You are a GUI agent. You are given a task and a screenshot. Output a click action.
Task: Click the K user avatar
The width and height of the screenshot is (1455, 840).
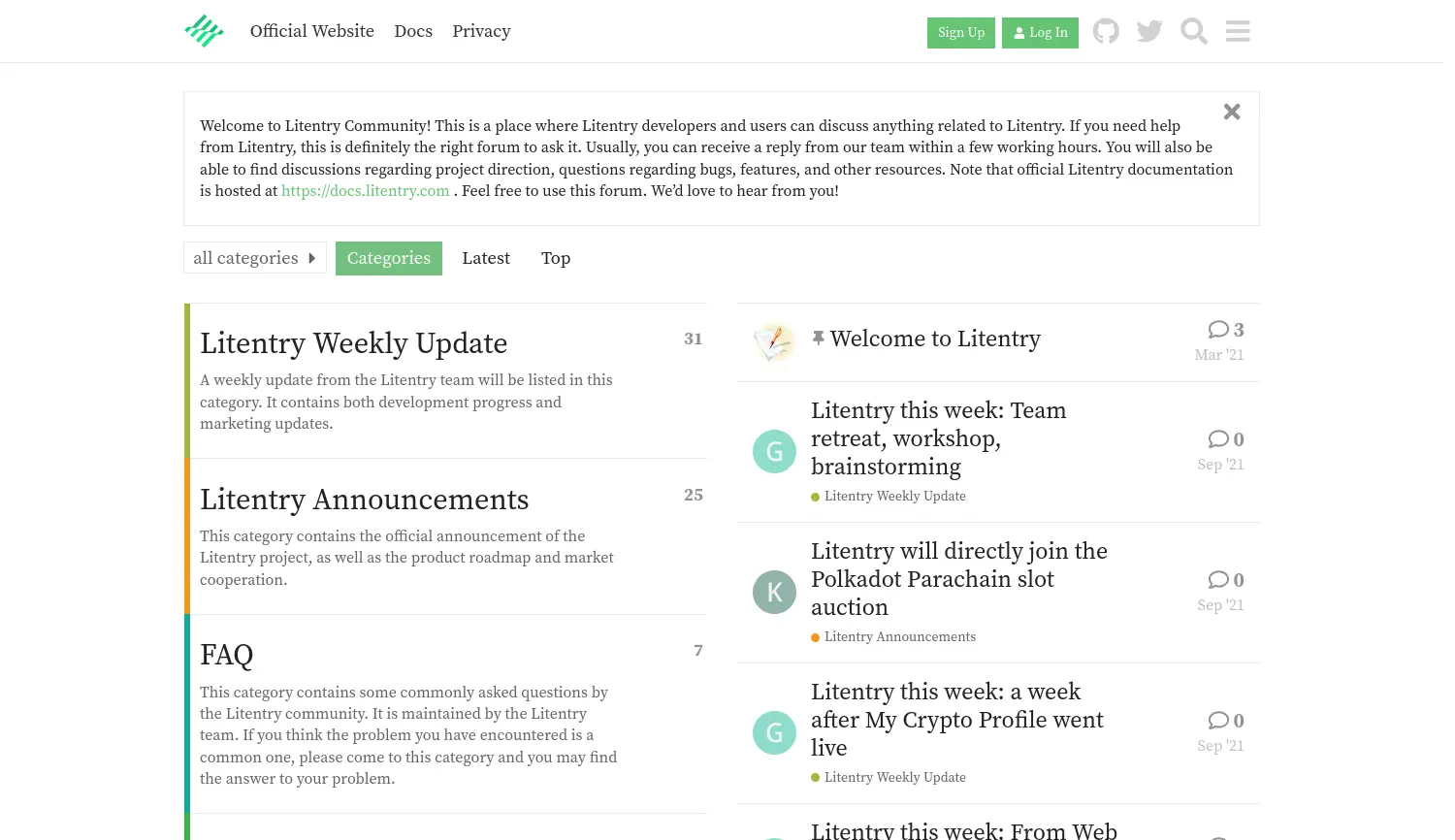pos(774,592)
